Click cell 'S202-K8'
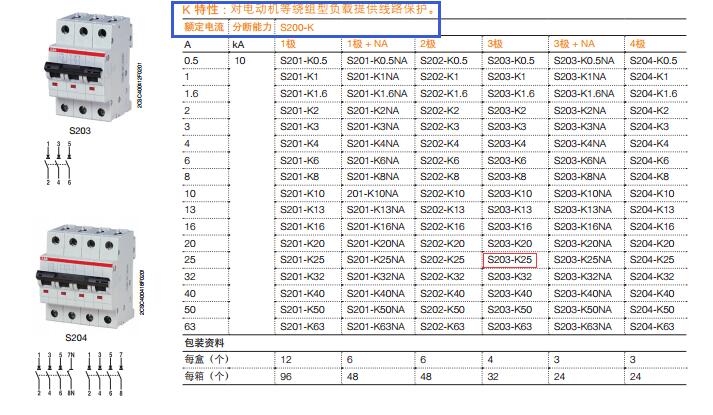Image resolution: width=713 pixels, height=415 pixels. 440,177
